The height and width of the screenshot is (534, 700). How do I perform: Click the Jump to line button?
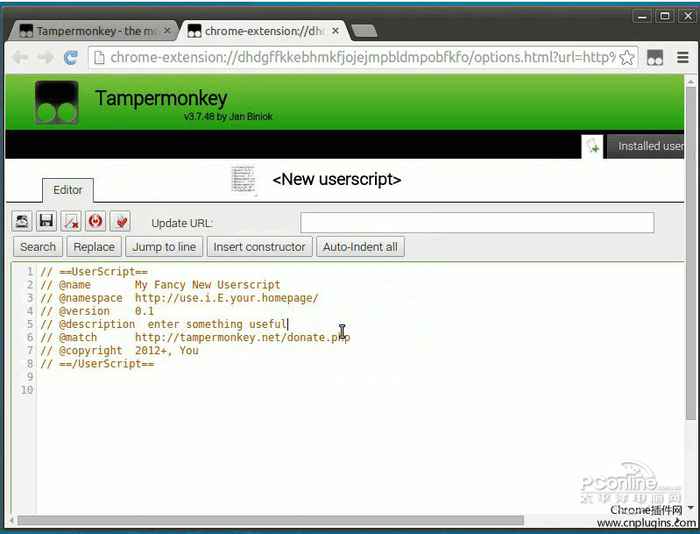point(164,247)
